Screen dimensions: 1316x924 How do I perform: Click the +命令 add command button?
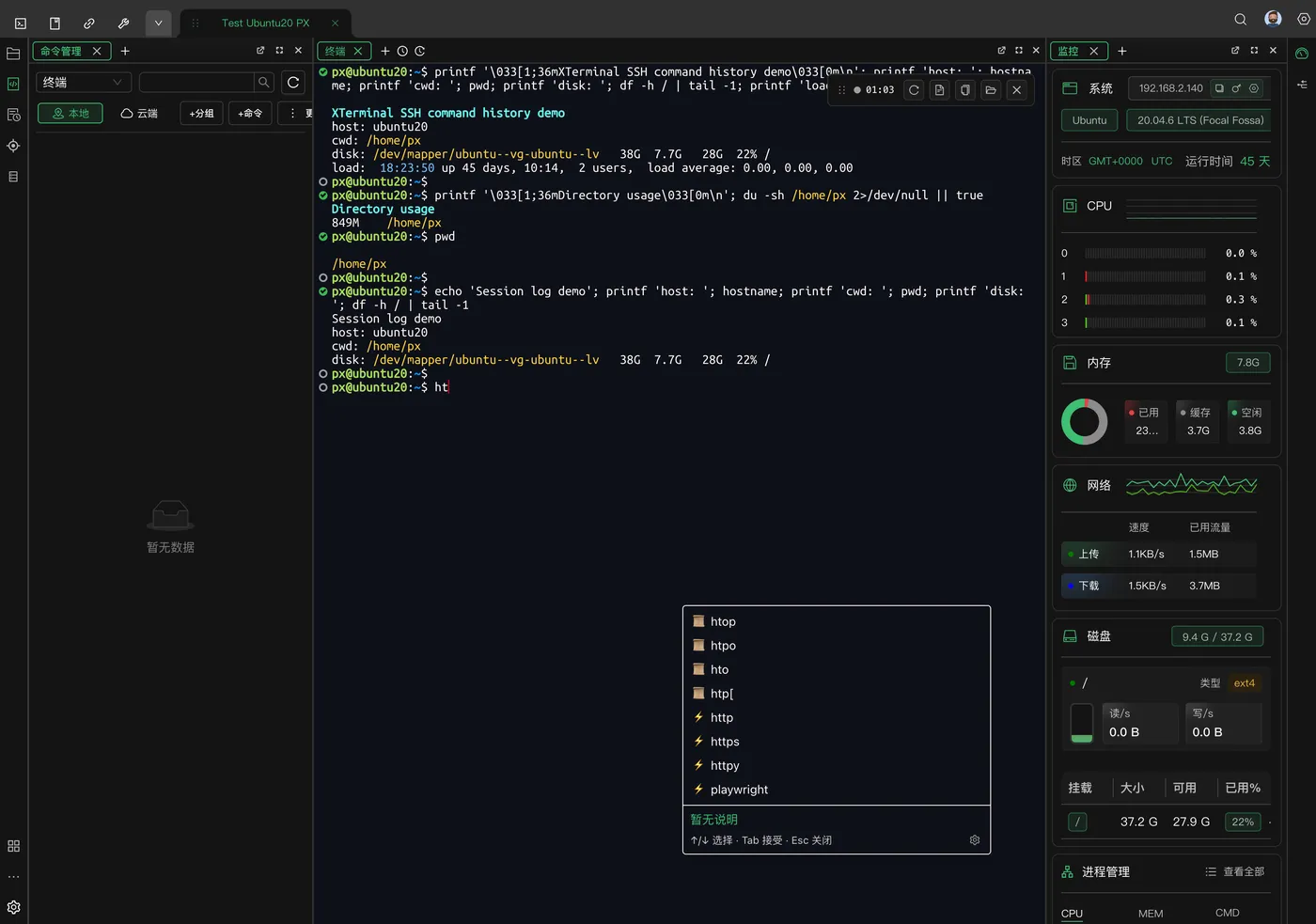point(250,114)
